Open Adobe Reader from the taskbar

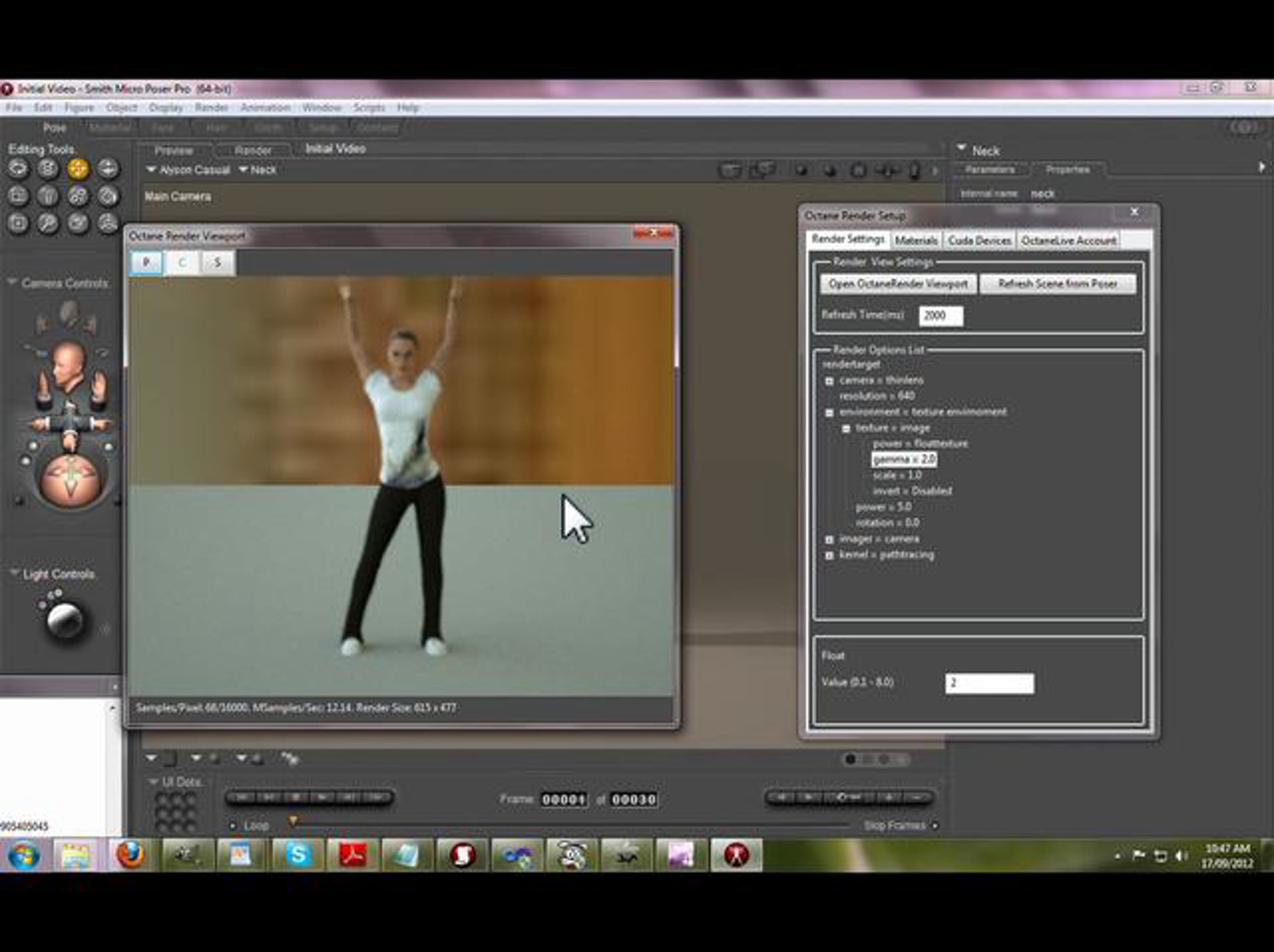tap(352, 855)
